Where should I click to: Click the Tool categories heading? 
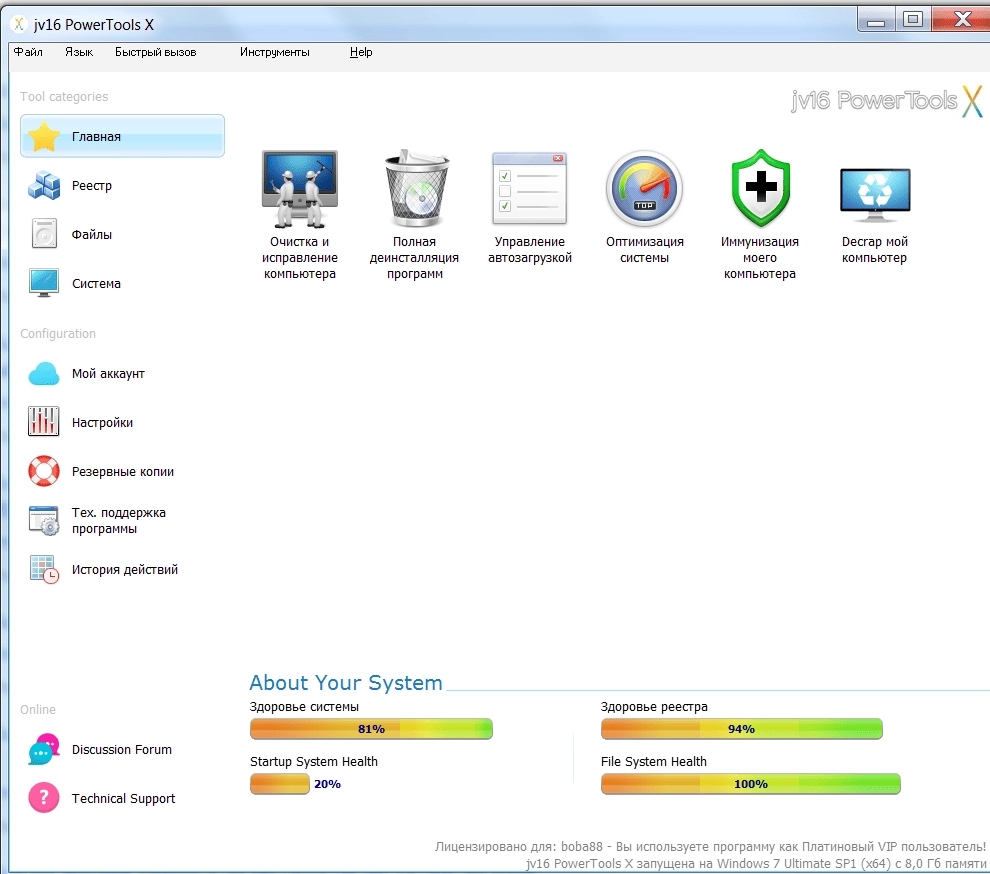click(x=64, y=97)
